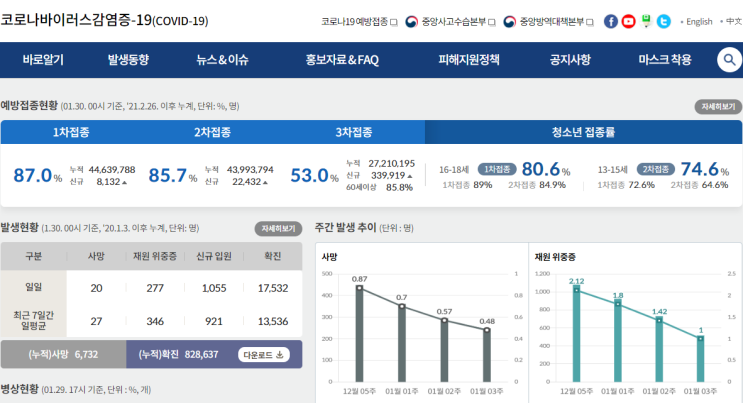Click the 85.7% second-dose rate
Image resolution: width=743 pixels, height=403 pixels.
[x=172, y=175]
